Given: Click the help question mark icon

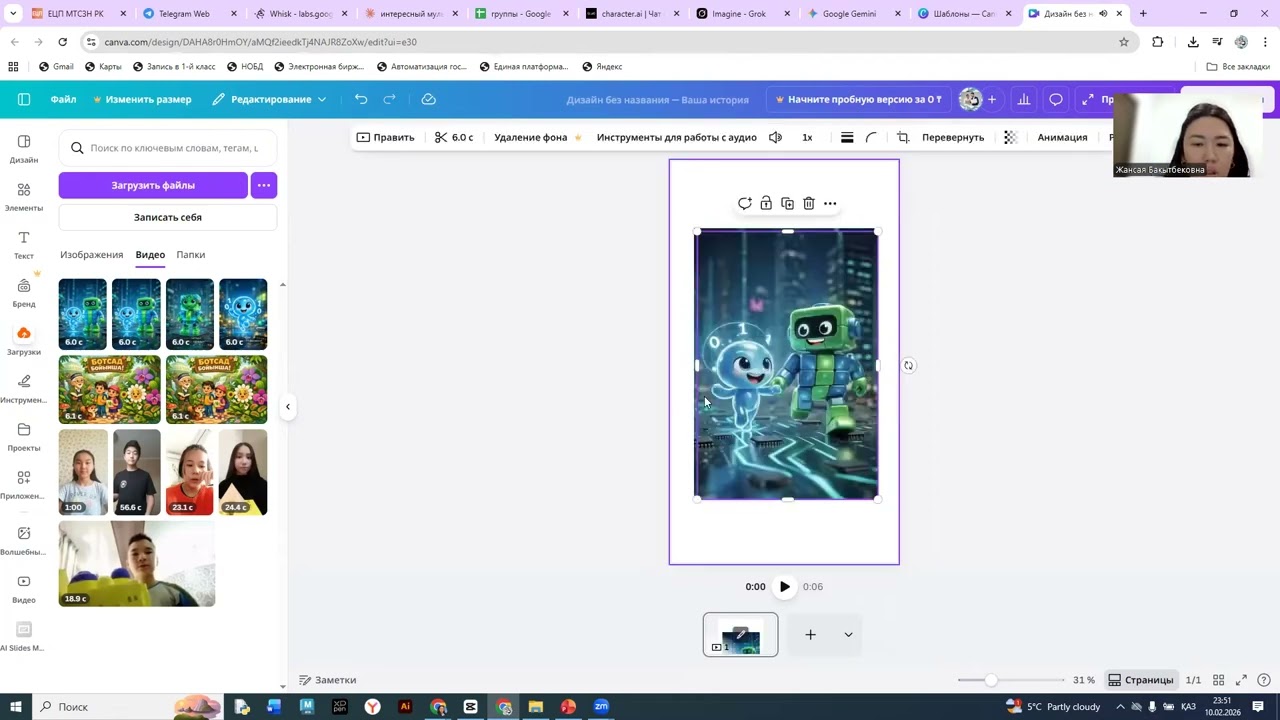Looking at the screenshot, I should coord(1264,680).
